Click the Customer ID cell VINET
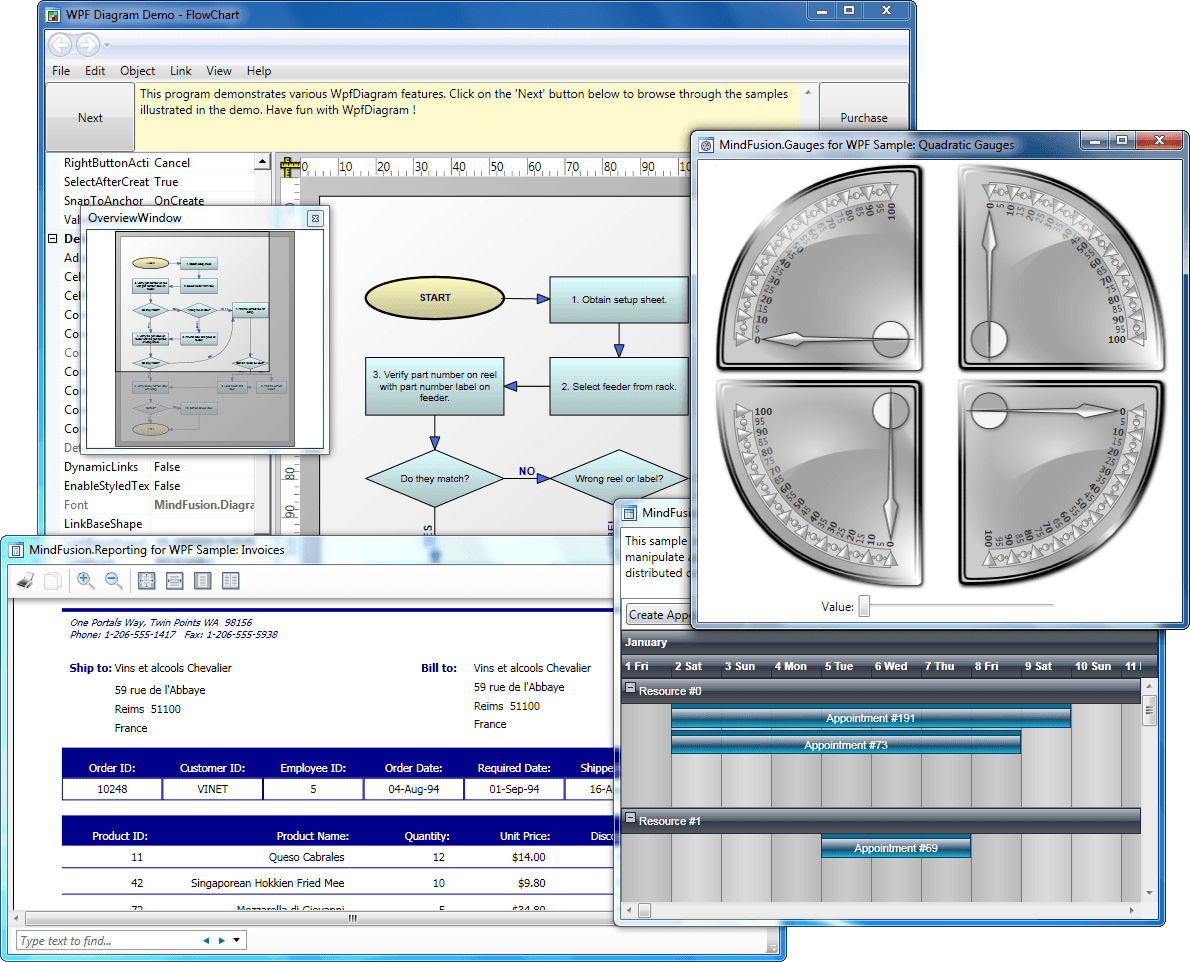 coord(212,789)
